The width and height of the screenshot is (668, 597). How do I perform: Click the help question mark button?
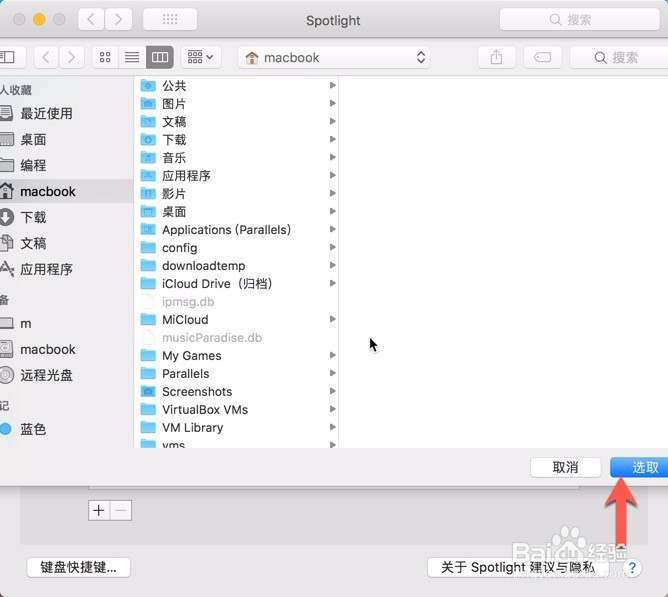(x=632, y=568)
